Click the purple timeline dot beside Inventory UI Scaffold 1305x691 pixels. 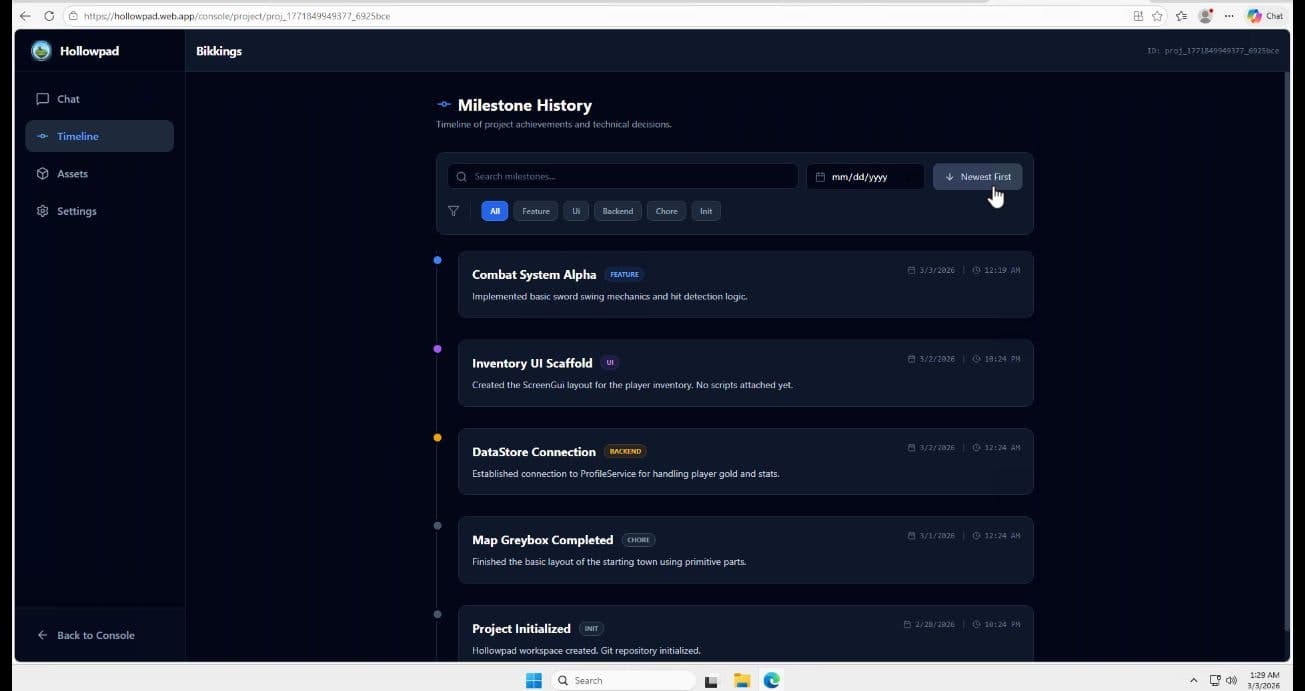(437, 348)
